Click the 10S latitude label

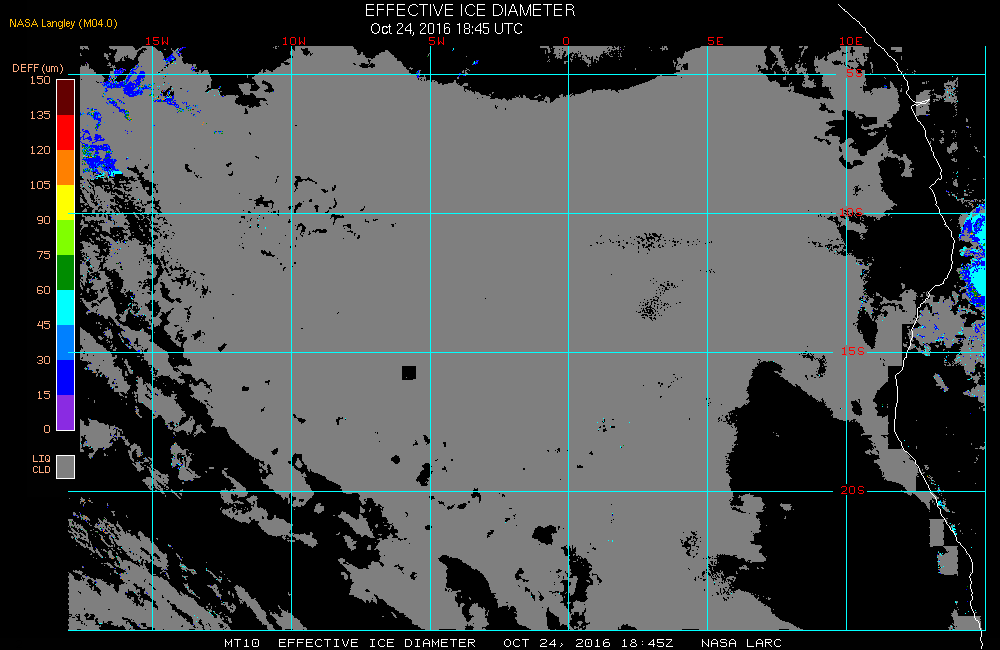coord(851,212)
